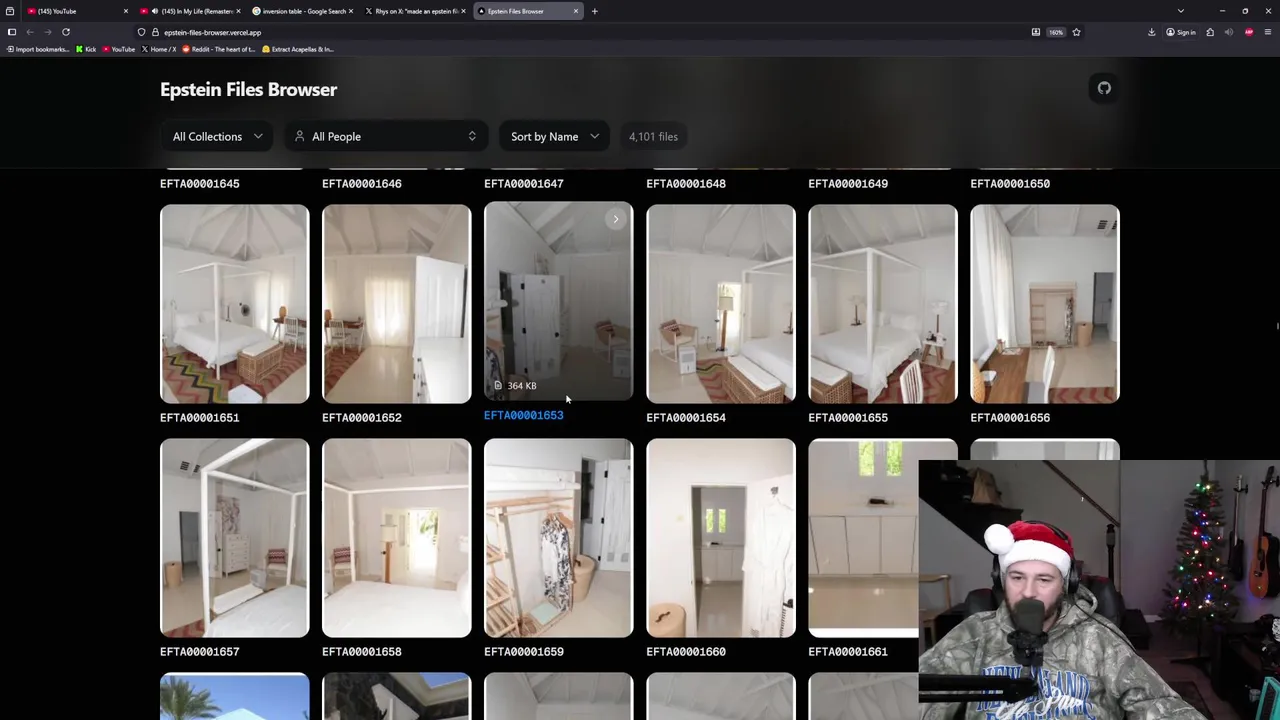Mute the In My Life tab audio
1280x720 pixels.
155,11
